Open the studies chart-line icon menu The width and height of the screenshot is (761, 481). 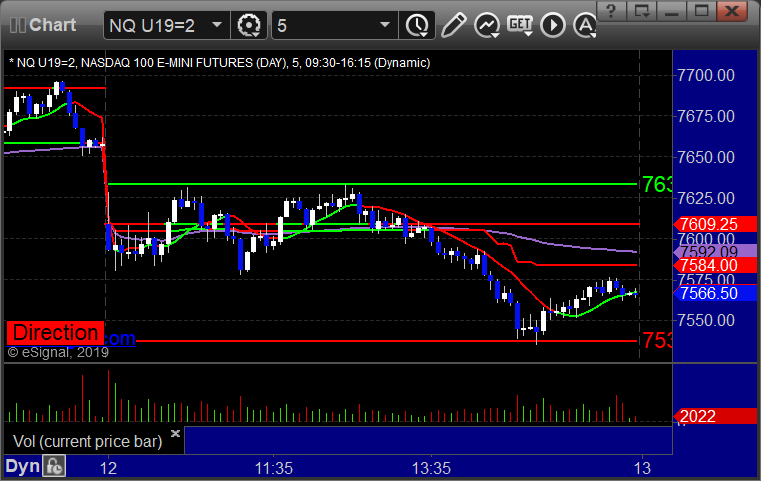click(x=487, y=25)
